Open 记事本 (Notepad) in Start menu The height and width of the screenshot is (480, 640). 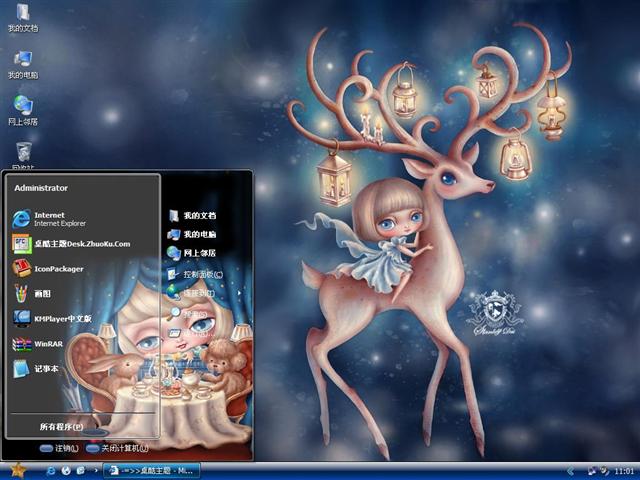click(36, 369)
